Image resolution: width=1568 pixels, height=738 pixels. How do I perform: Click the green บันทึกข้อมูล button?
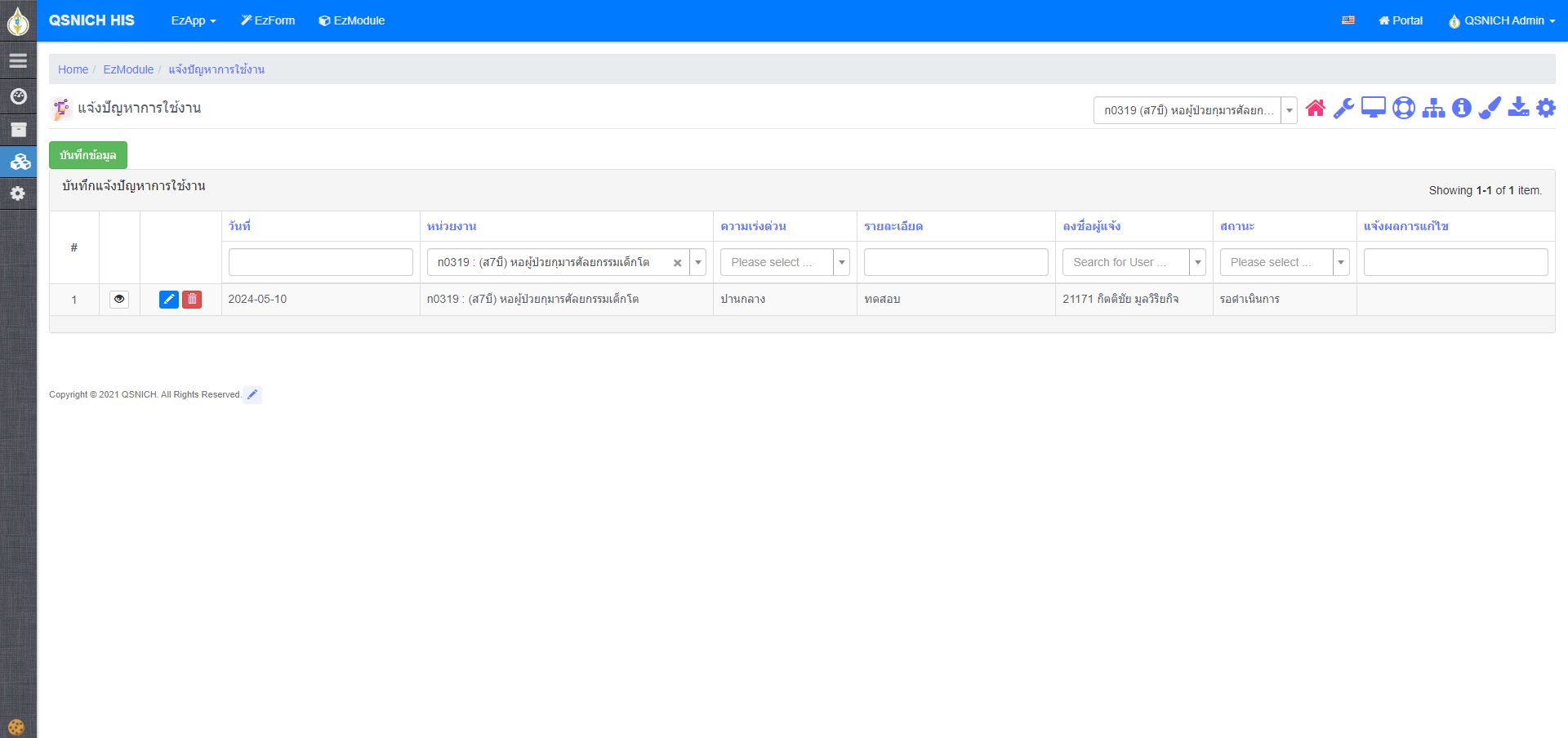tap(88, 155)
